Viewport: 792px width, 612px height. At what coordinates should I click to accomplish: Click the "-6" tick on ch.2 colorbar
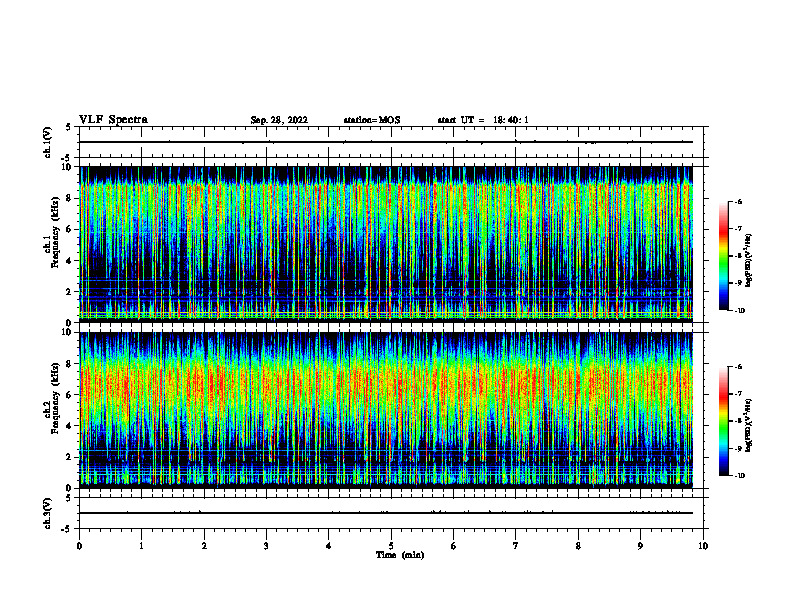pos(739,367)
